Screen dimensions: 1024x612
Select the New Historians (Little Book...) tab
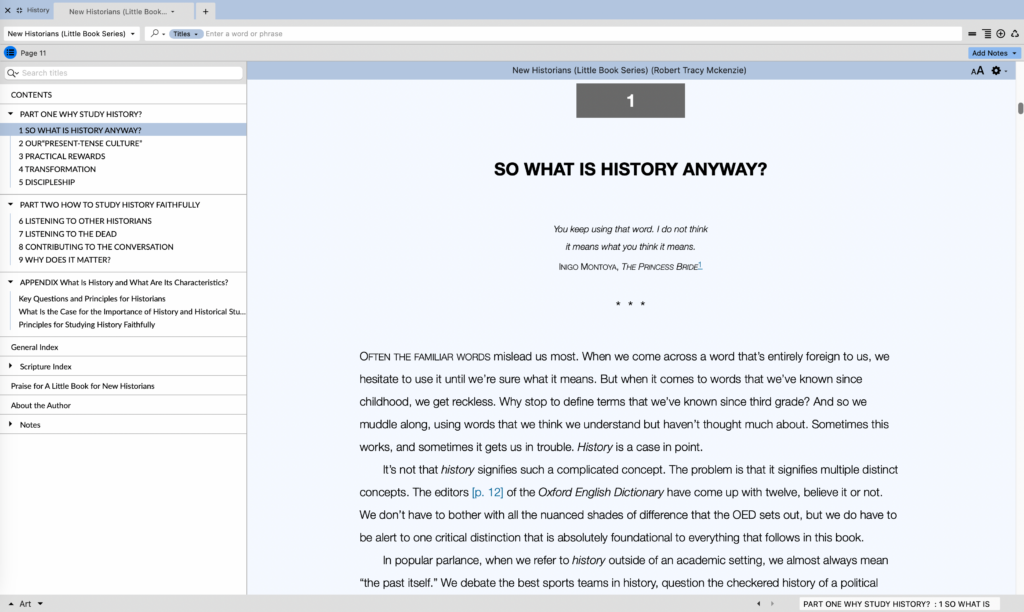(x=120, y=11)
